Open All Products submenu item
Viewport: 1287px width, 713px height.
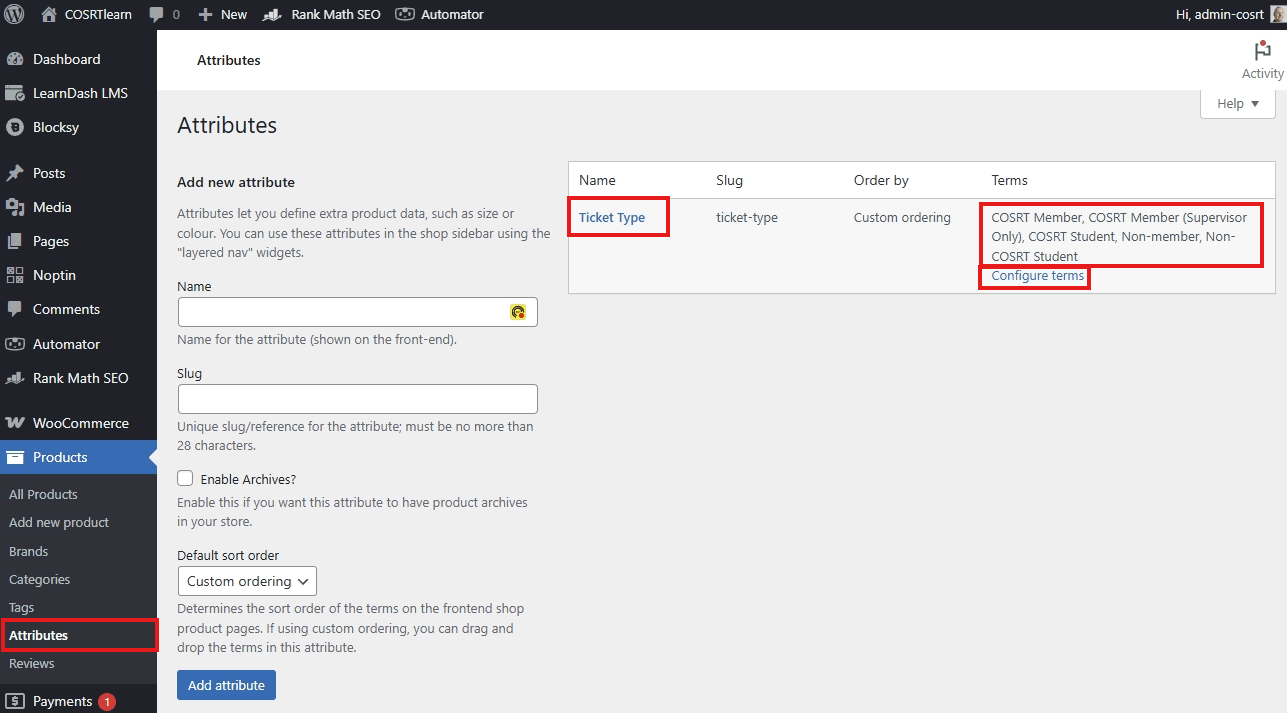pos(43,494)
